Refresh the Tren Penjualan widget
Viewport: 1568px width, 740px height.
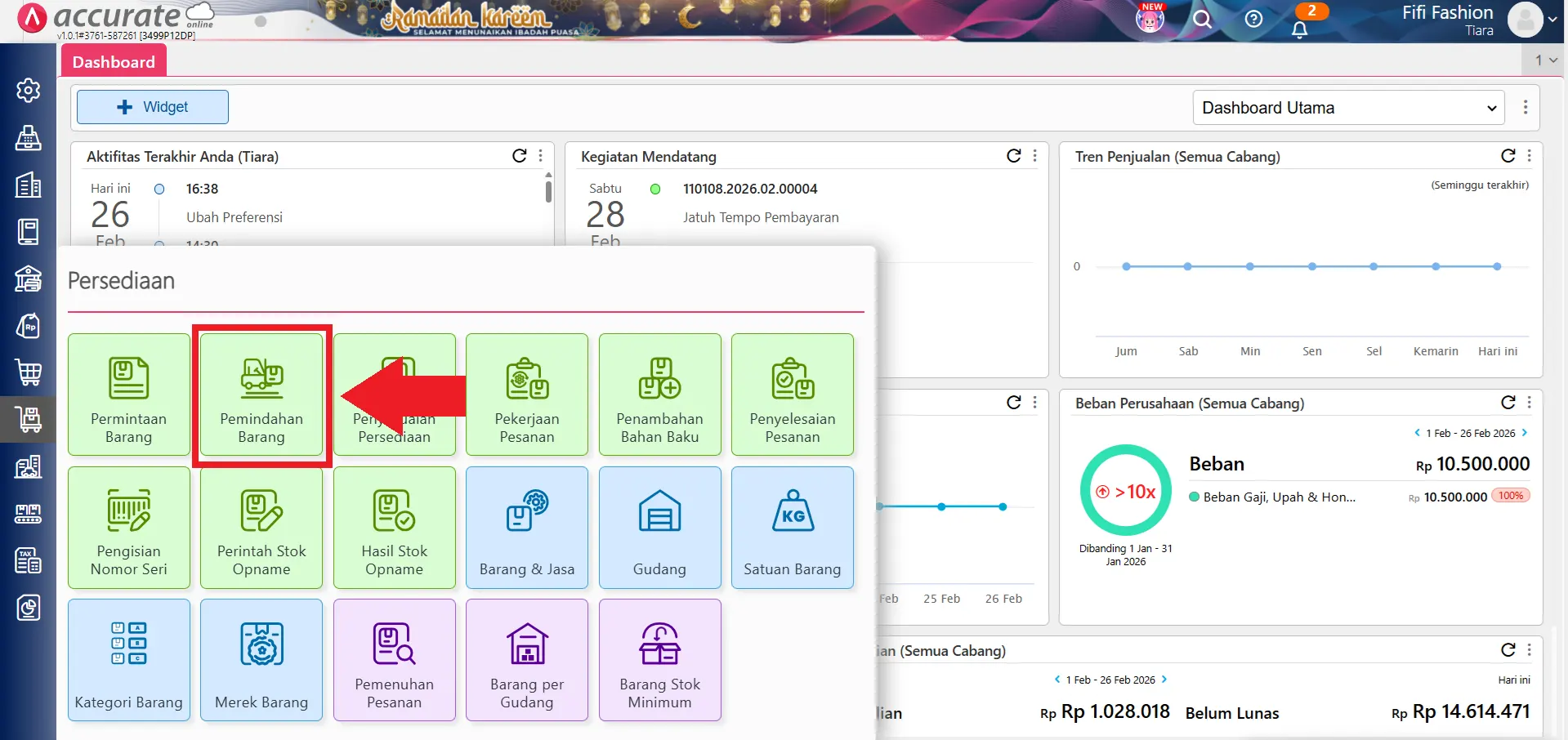1508,156
